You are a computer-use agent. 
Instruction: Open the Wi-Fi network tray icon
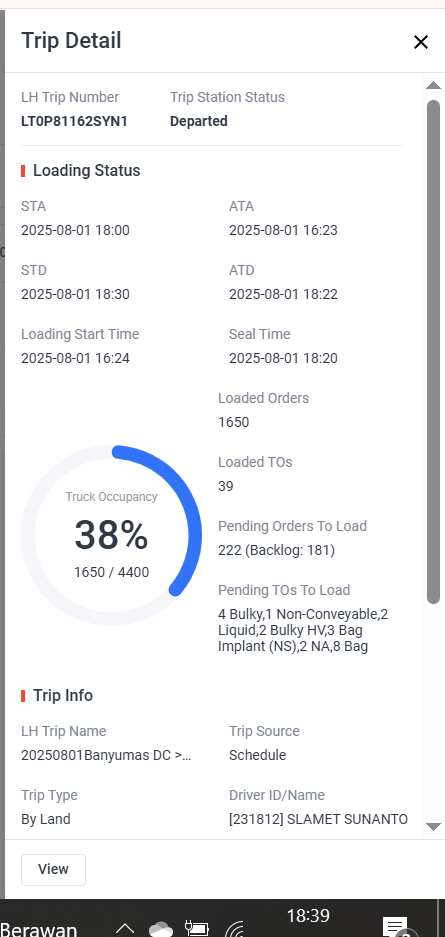234,928
